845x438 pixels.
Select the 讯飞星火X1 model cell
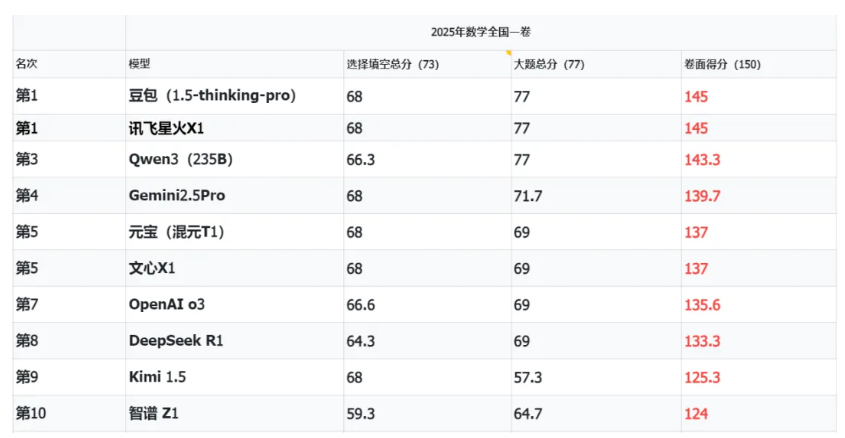point(234,128)
